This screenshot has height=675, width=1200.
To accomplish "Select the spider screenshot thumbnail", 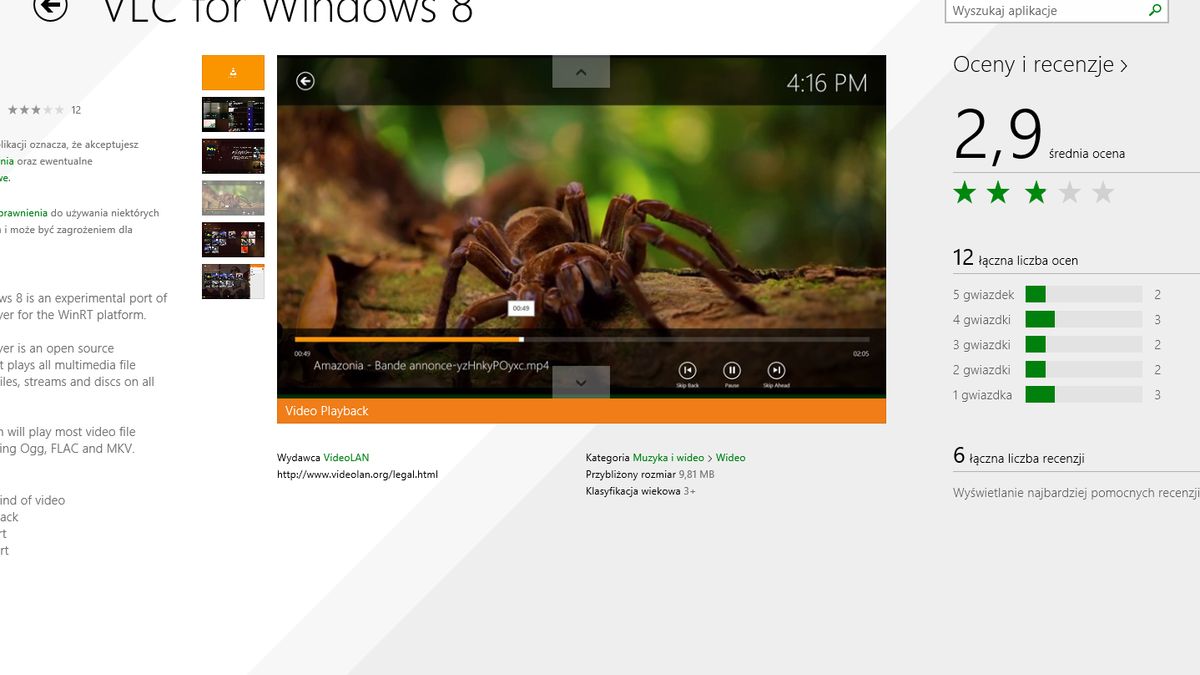I will click(233, 198).
